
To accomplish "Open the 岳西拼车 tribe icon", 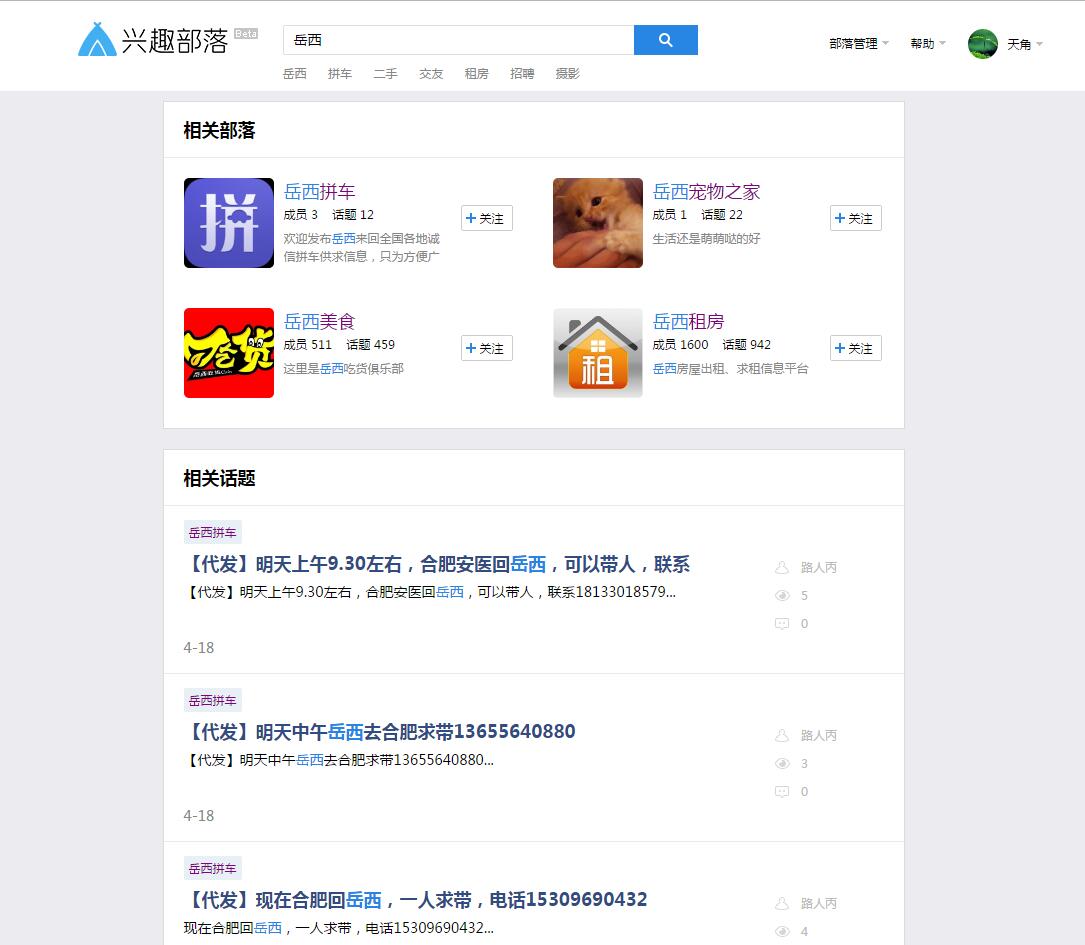I will tap(229, 223).
